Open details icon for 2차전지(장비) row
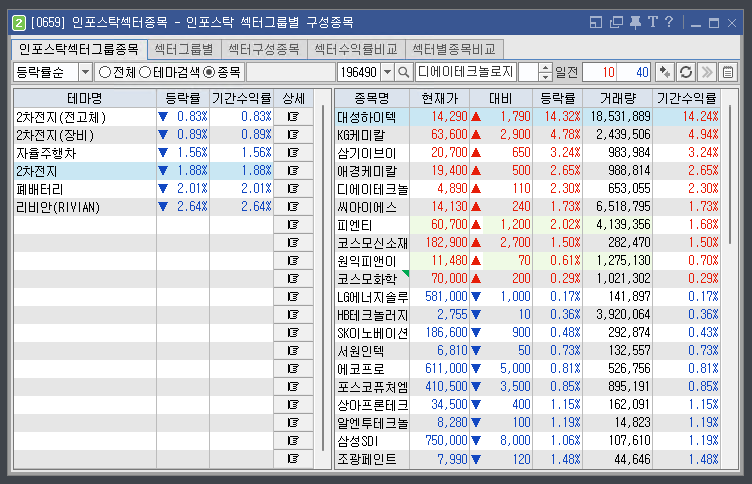Viewport: 752px width, 484px height. click(293, 135)
